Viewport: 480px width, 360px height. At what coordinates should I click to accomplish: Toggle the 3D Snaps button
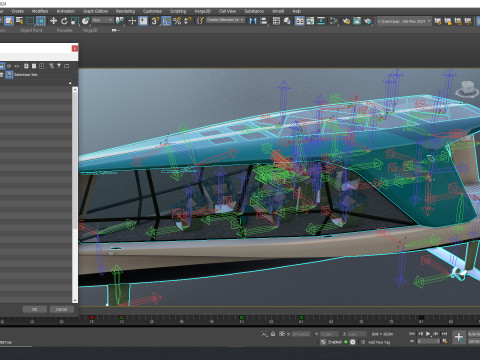[x=155, y=21]
